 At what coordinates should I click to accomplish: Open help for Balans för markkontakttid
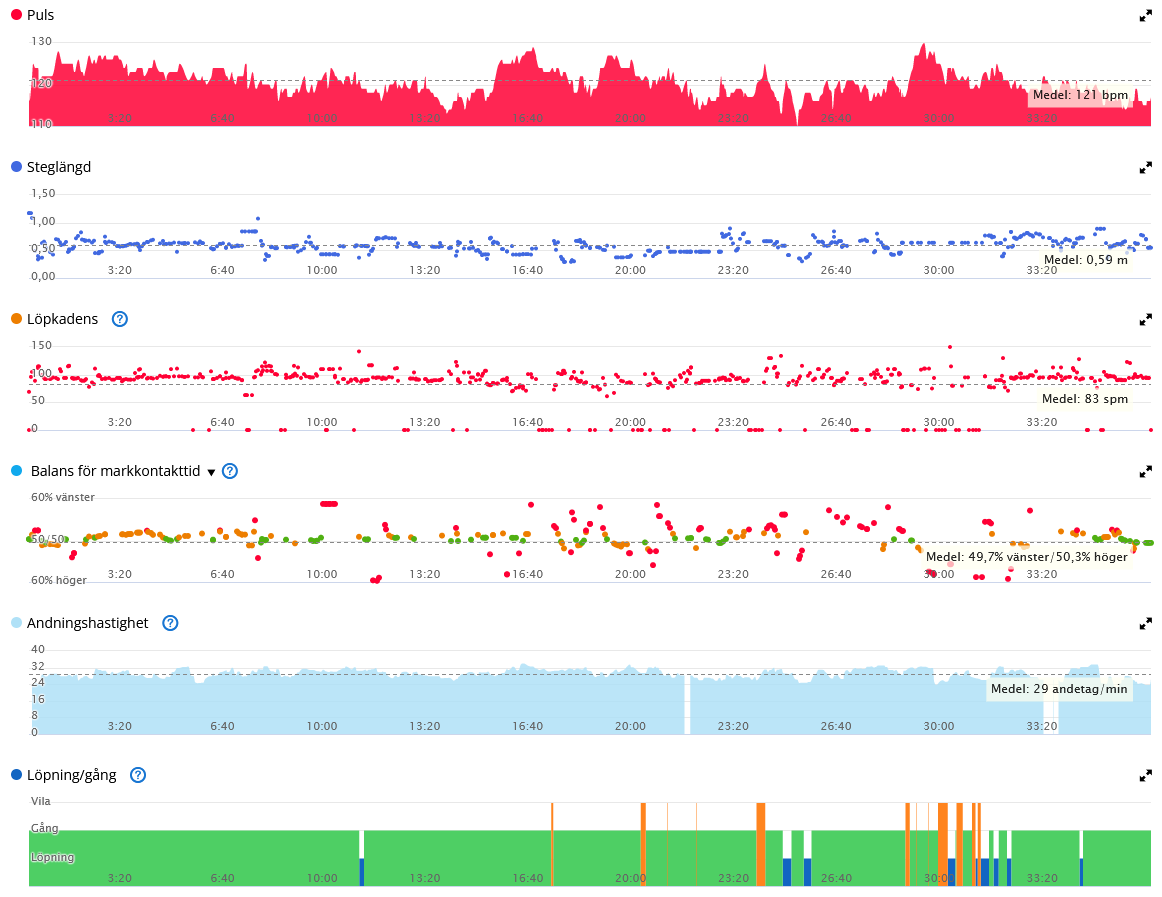pyautogui.click(x=230, y=471)
